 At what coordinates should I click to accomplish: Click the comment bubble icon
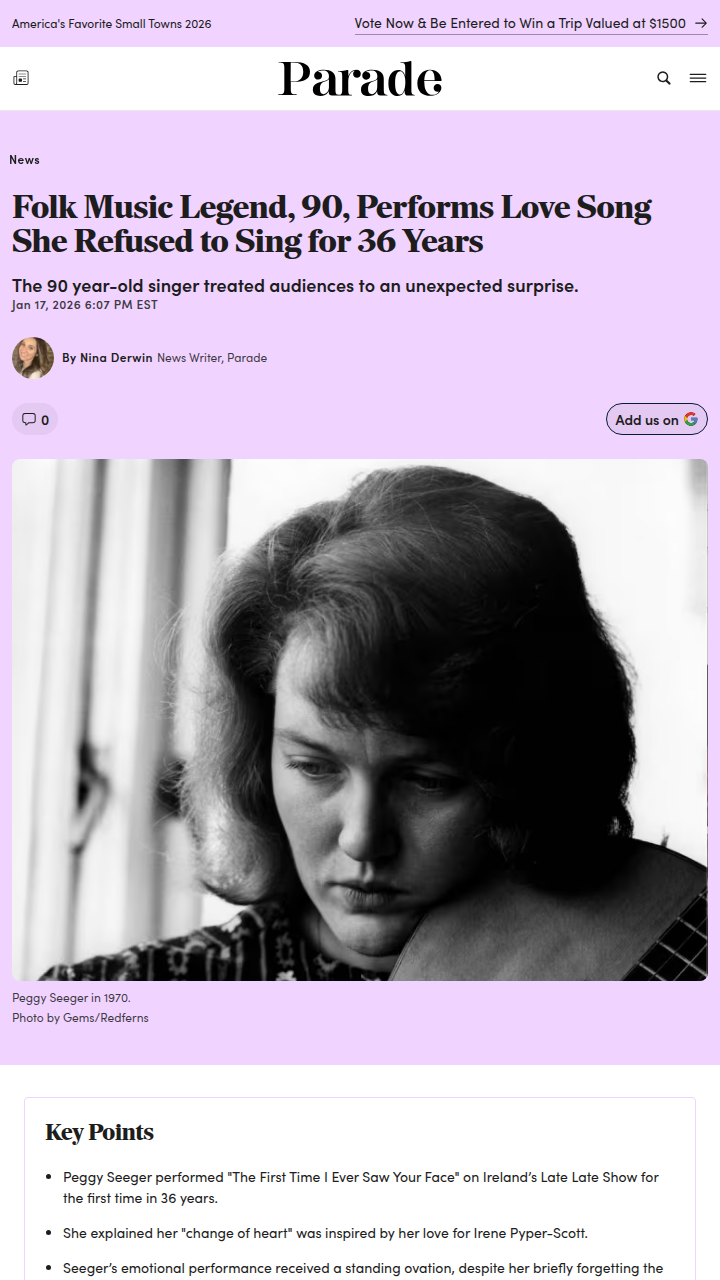[x=29, y=419]
